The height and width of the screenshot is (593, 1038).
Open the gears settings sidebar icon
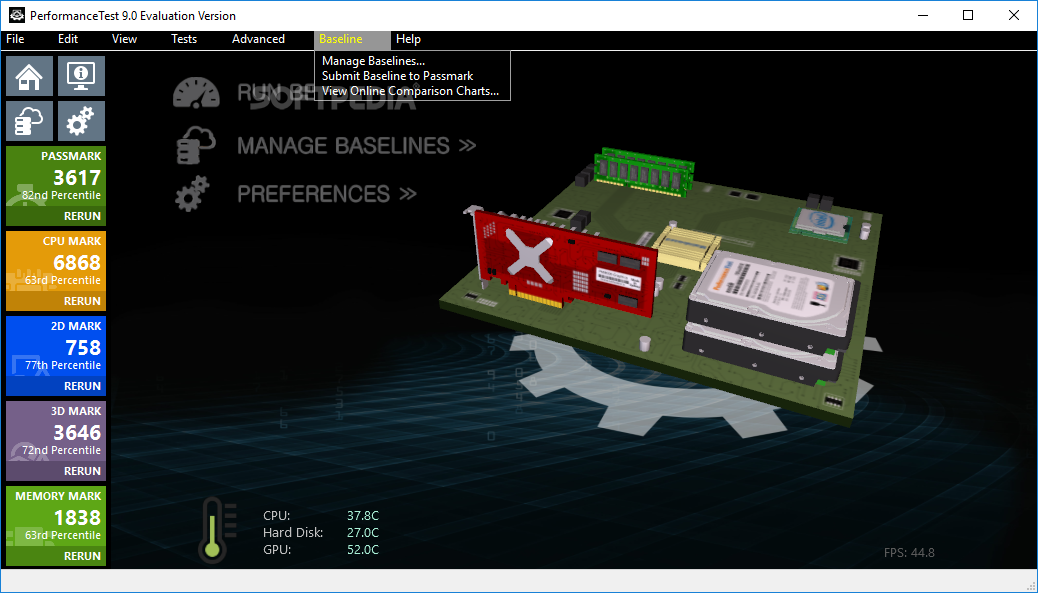click(81, 121)
